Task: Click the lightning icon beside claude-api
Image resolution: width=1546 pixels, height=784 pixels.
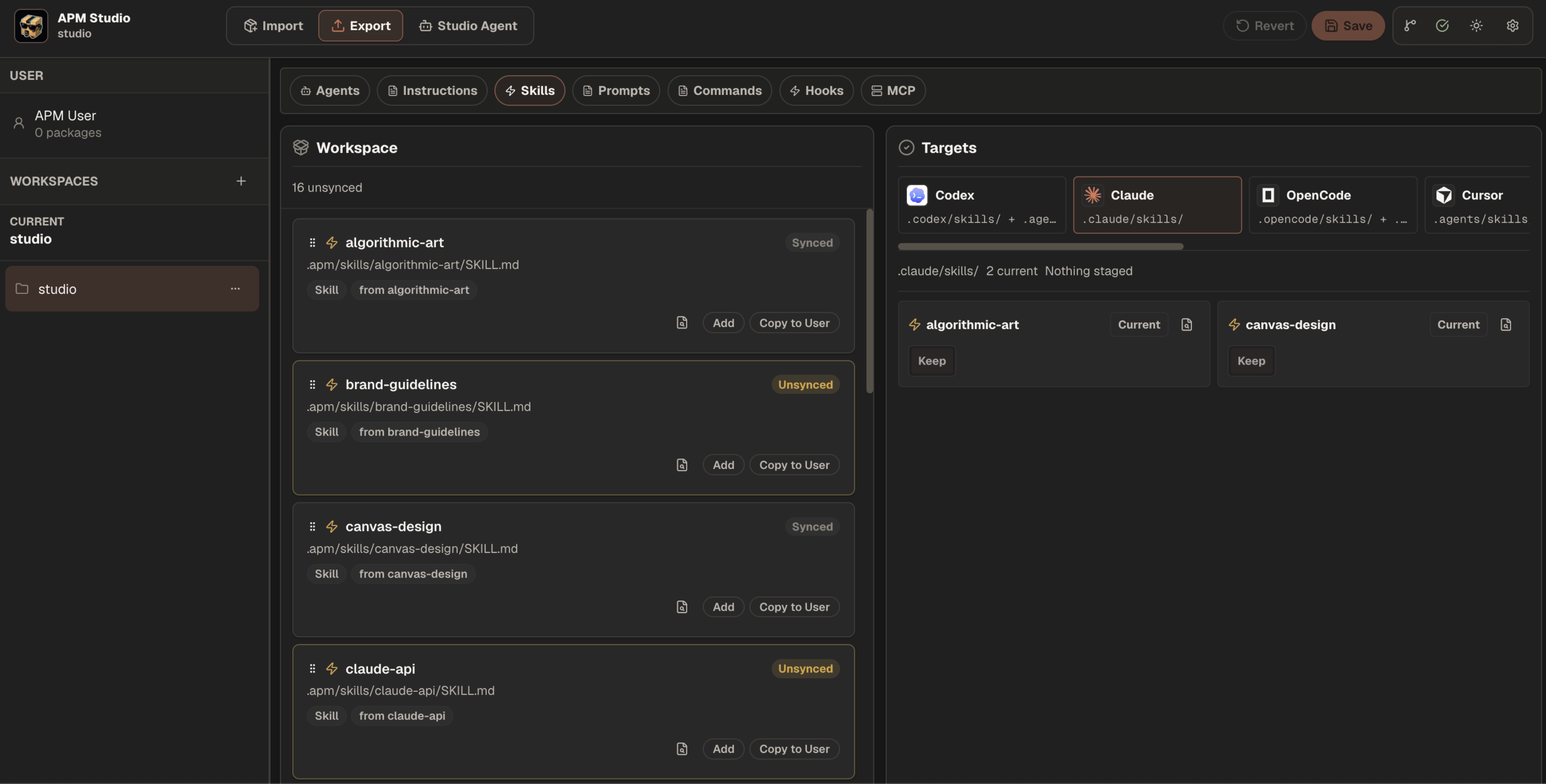Action: click(331, 669)
